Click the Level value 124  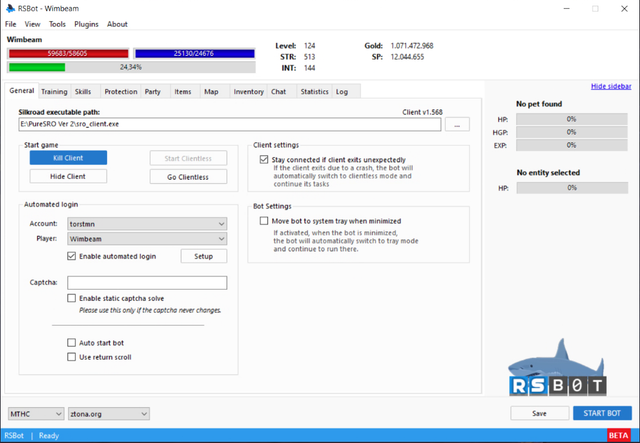pyautogui.click(x=309, y=46)
